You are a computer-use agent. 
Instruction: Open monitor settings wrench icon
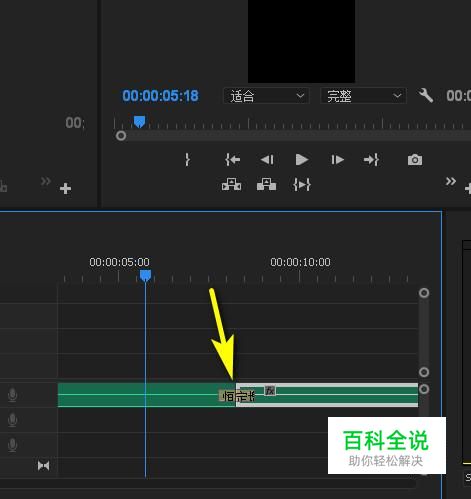[x=425, y=96]
